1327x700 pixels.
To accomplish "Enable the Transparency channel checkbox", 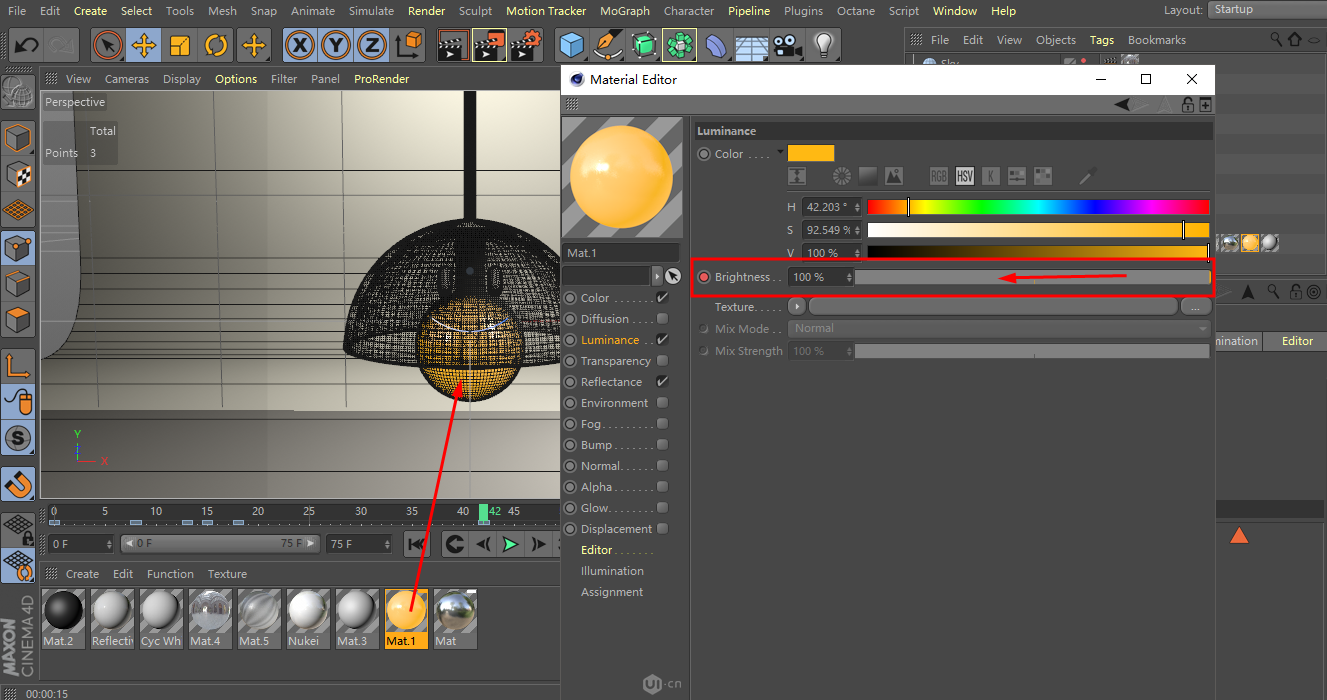I will pos(662,361).
